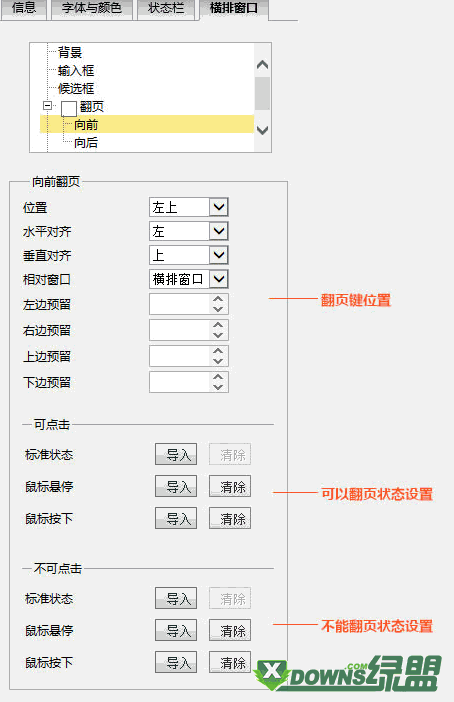The image size is (454, 702).
Task: Open the 位置 dropdown
Action: coord(219,207)
